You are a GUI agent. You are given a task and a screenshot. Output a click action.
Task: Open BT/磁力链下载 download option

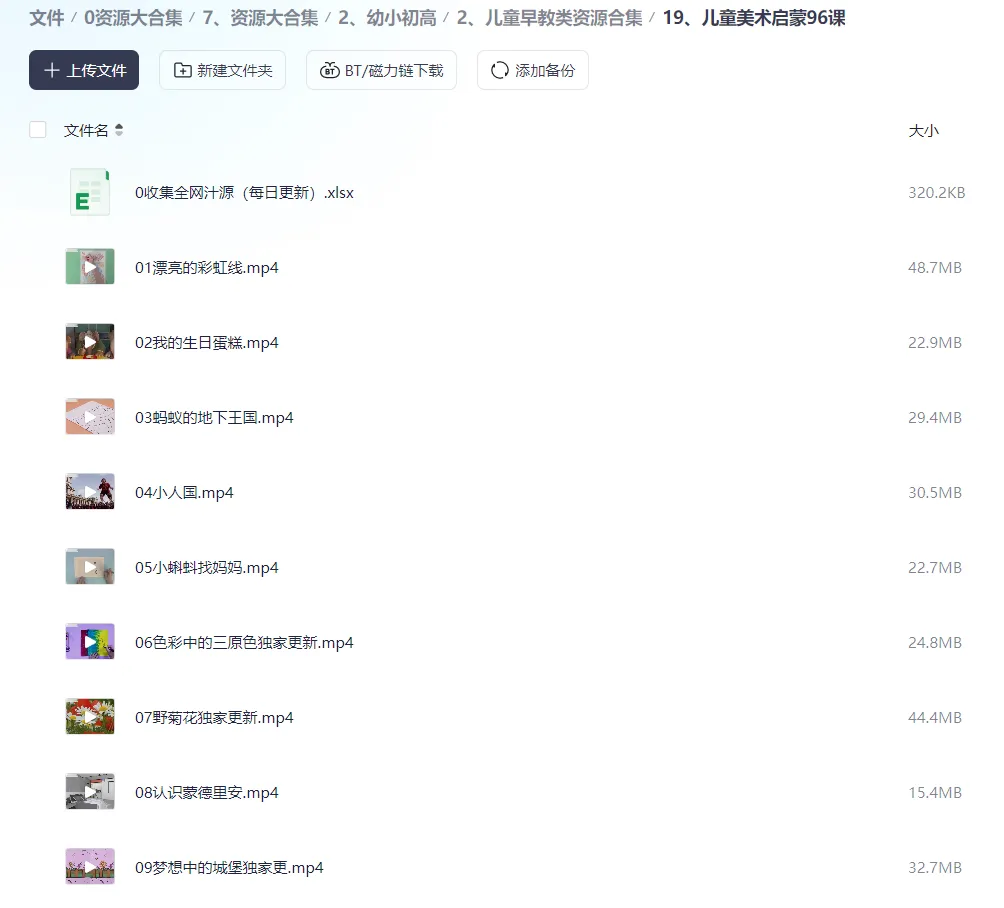click(x=381, y=70)
